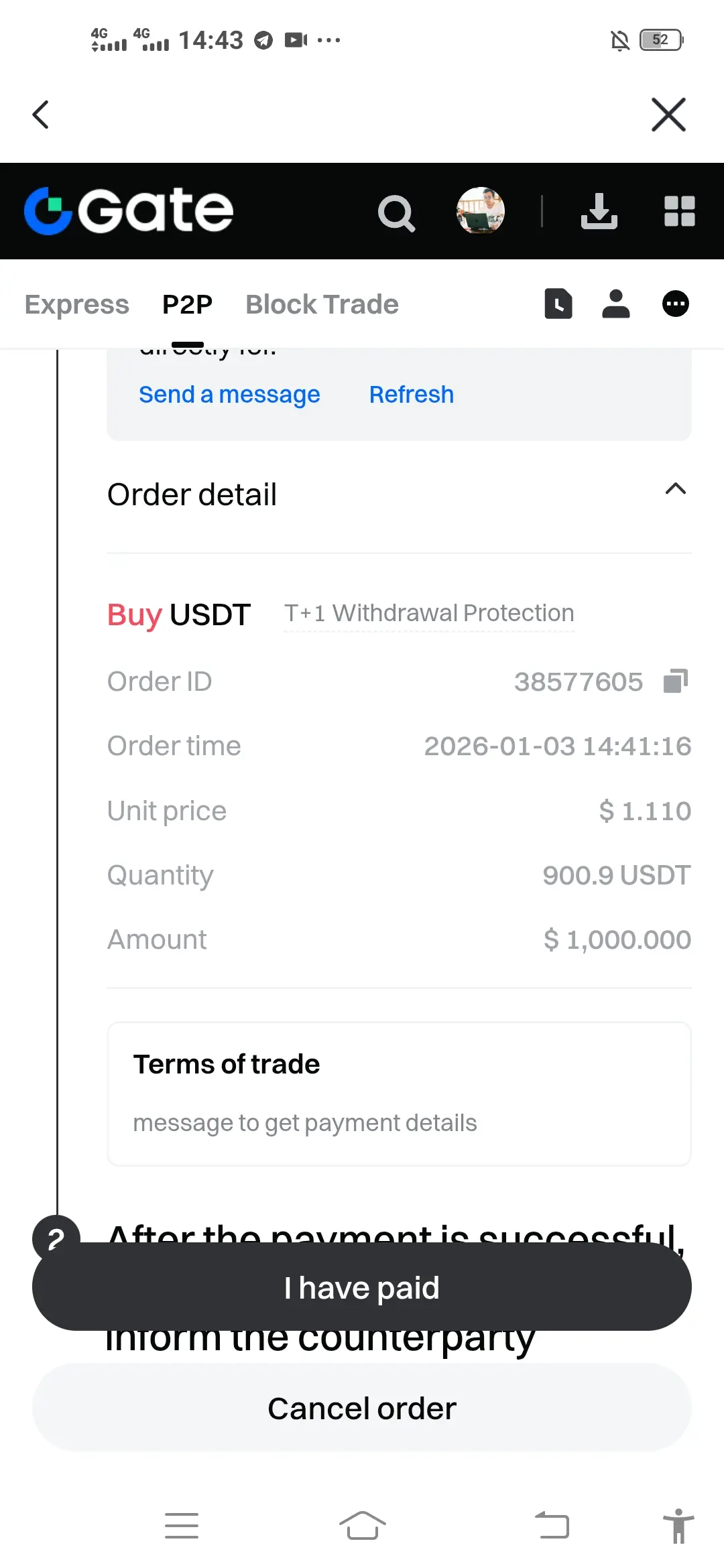The width and height of the screenshot is (724, 1568).
Task: Tap the Send a message link
Action: coord(229,395)
